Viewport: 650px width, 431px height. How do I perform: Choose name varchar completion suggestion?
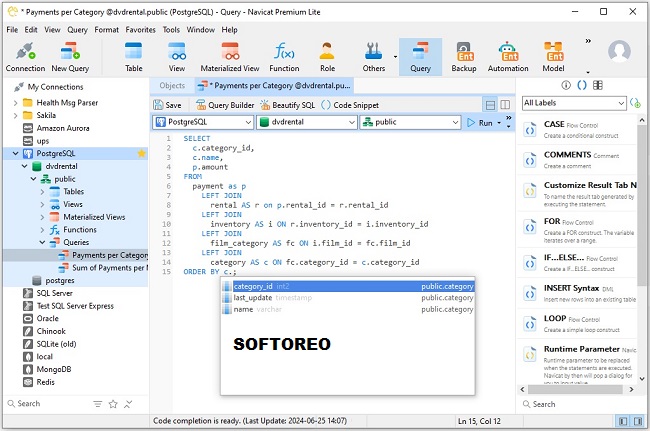(348, 309)
